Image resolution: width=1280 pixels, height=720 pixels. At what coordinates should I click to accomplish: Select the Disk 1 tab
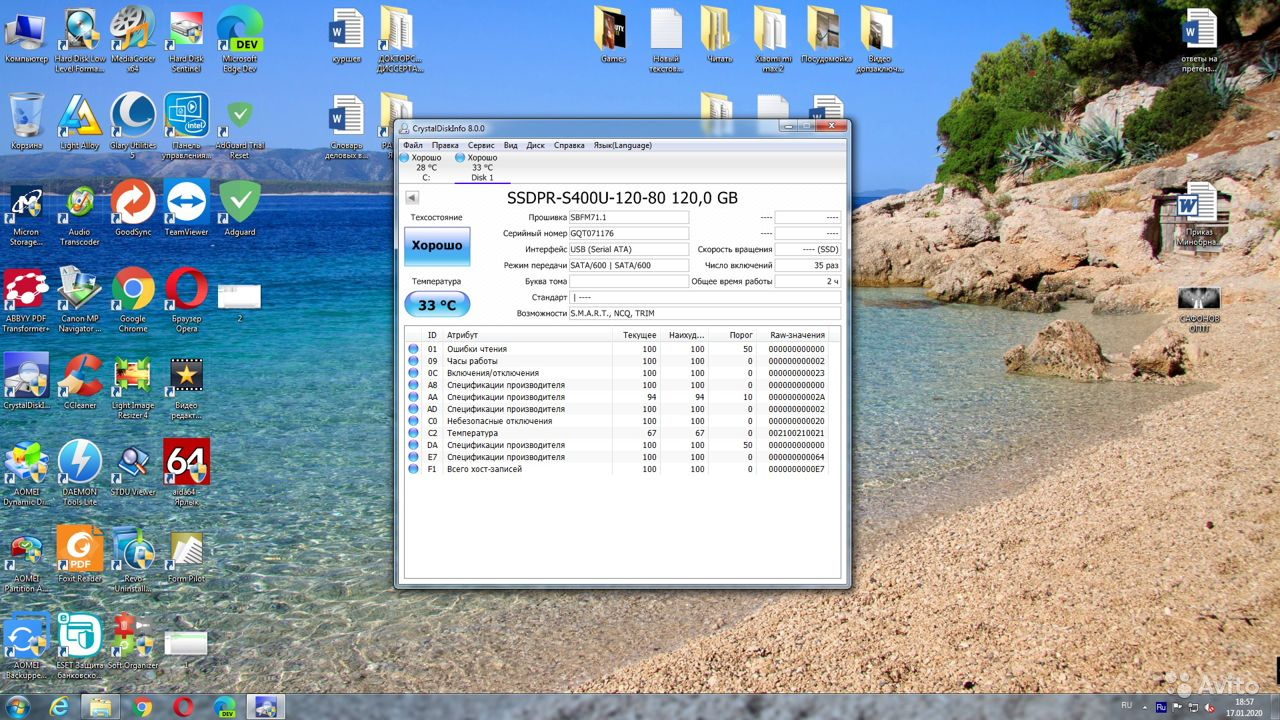pos(482,167)
